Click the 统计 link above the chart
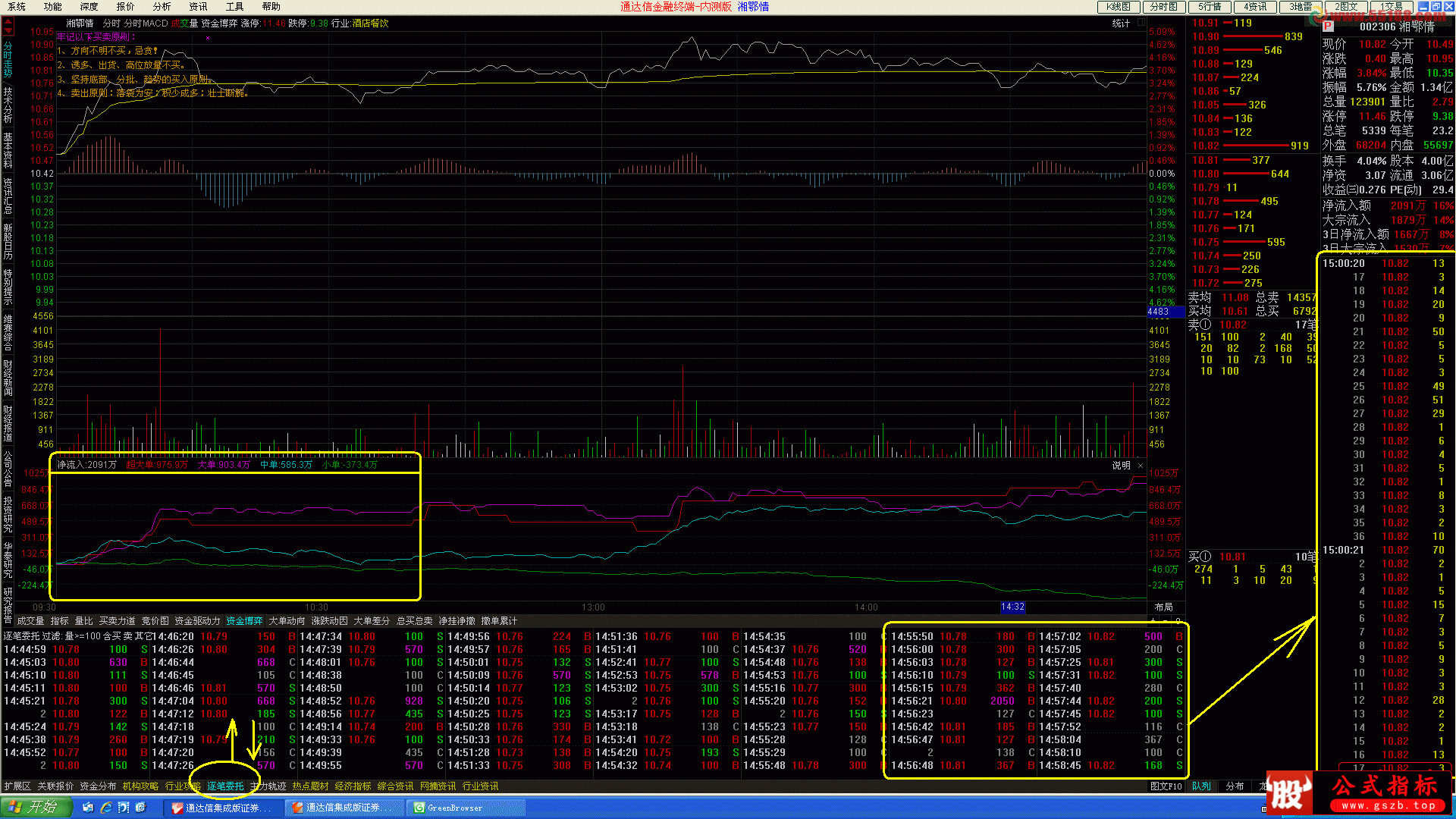The width and height of the screenshot is (1456, 819). [x=1121, y=24]
